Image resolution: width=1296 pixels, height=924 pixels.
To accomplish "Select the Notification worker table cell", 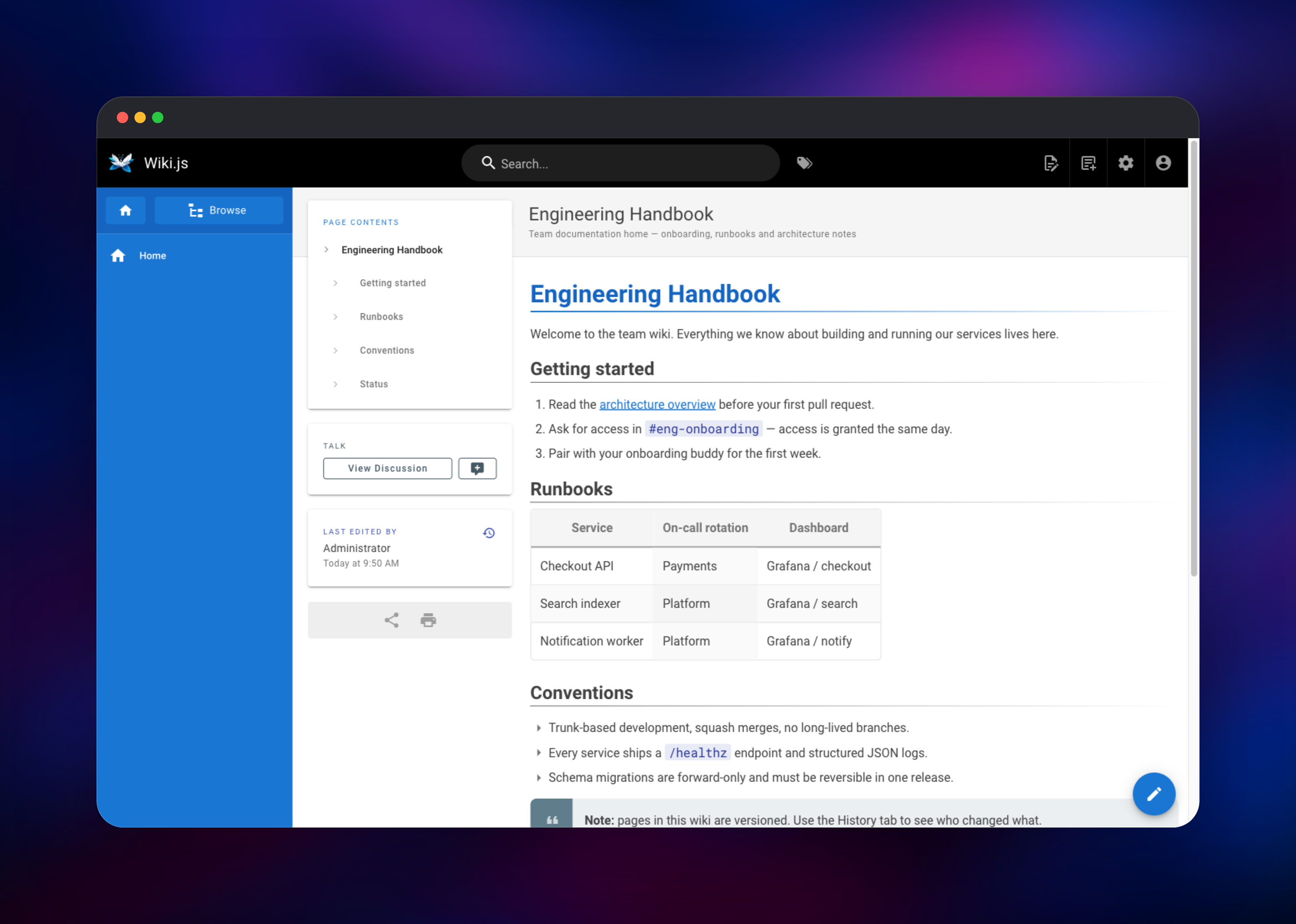I will [592, 641].
